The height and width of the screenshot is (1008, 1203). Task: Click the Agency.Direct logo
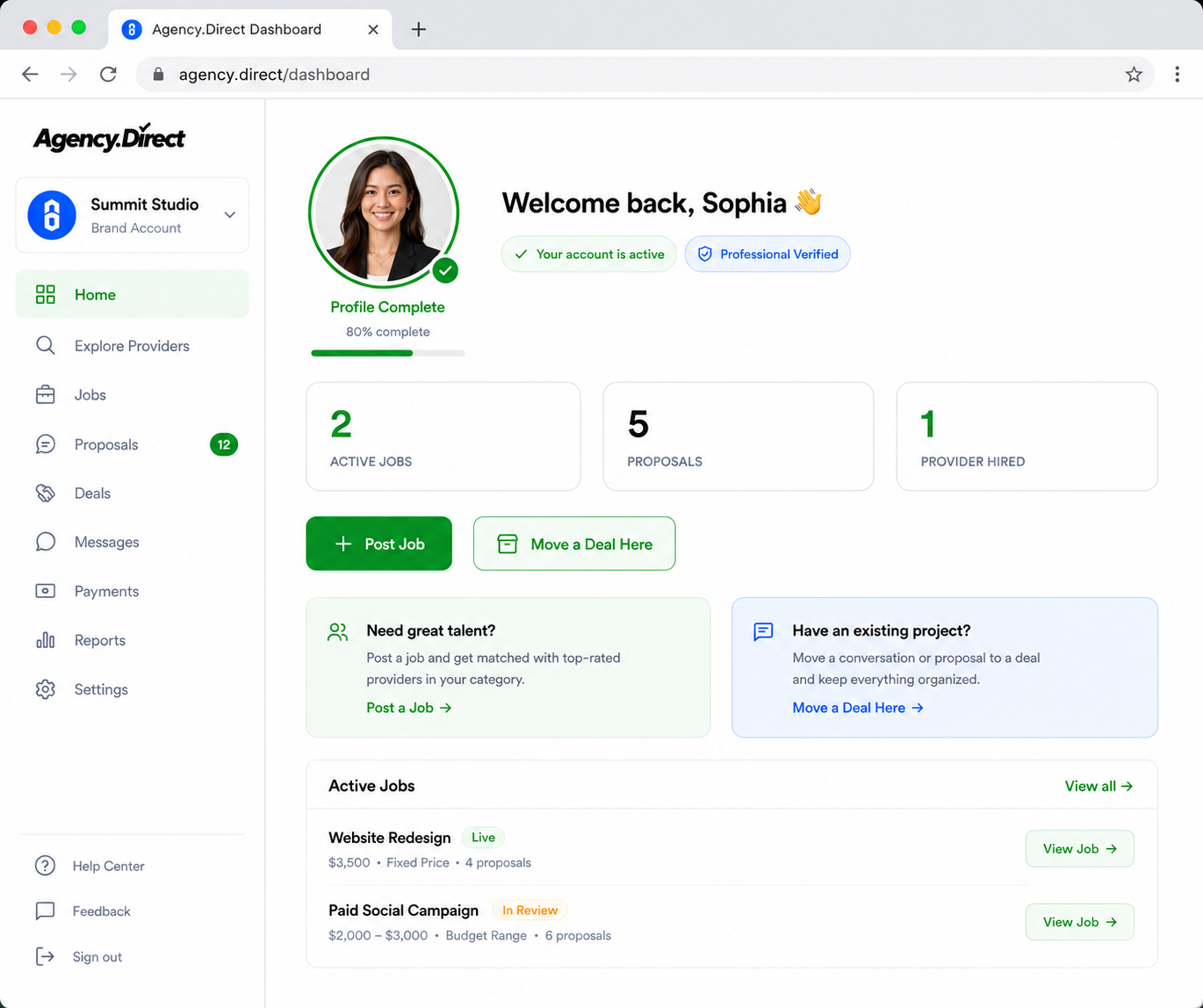coord(110,137)
